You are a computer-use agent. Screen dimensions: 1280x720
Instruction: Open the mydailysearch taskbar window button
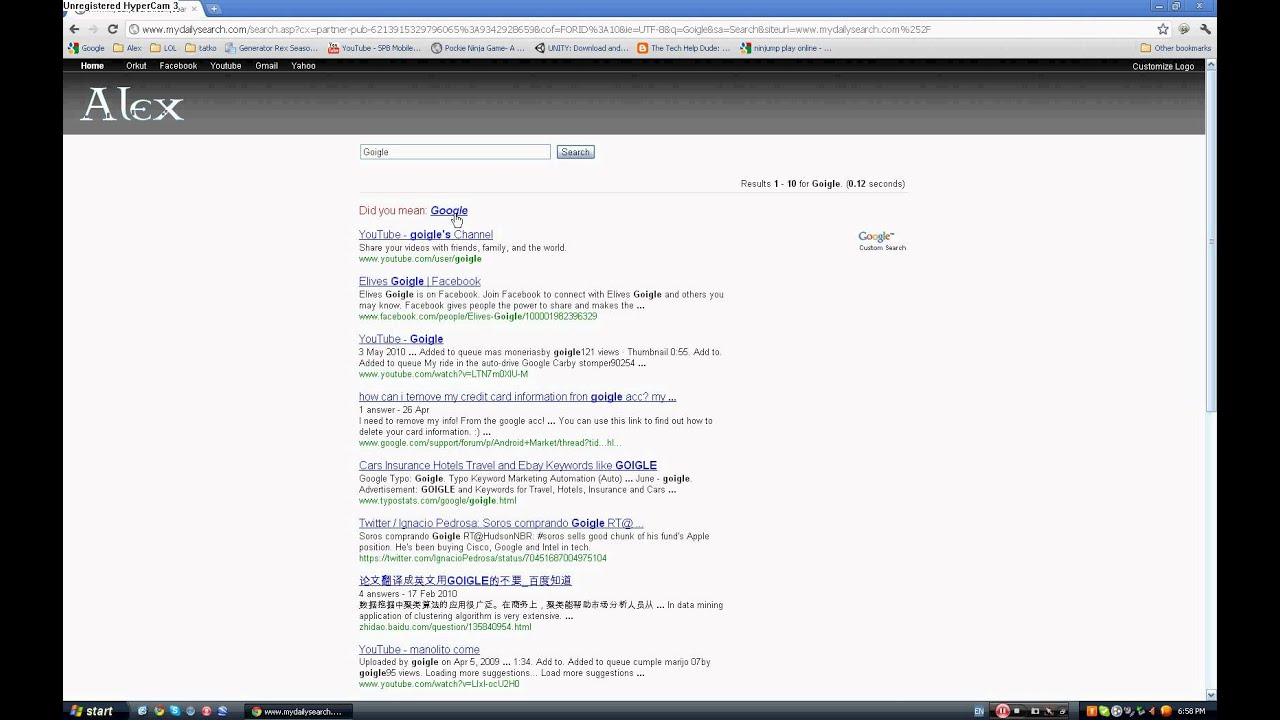point(297,712)
